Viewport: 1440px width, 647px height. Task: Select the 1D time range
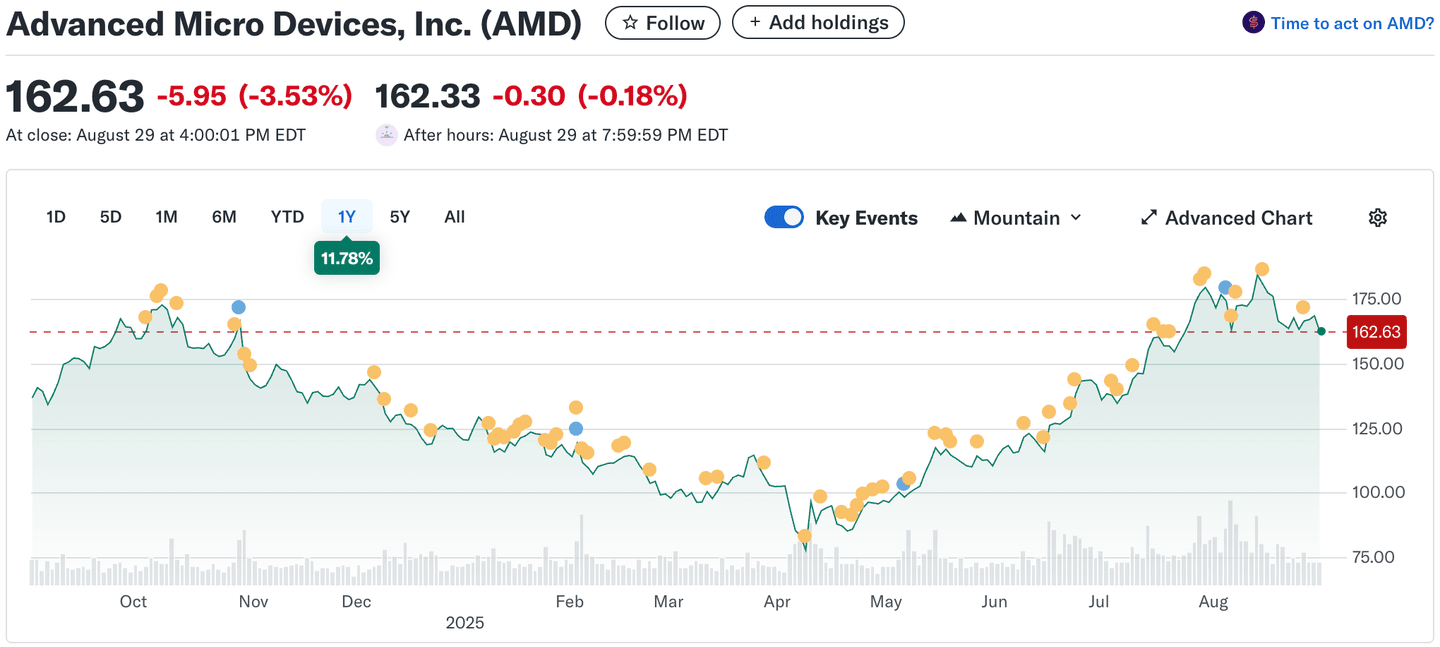pos(56,217)
